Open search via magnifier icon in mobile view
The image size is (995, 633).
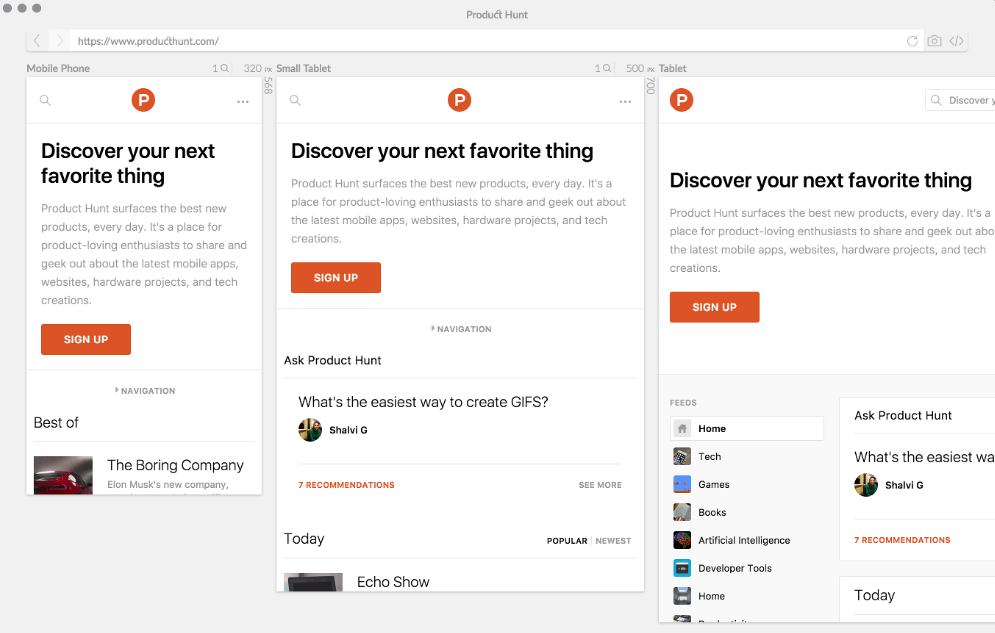44,100
